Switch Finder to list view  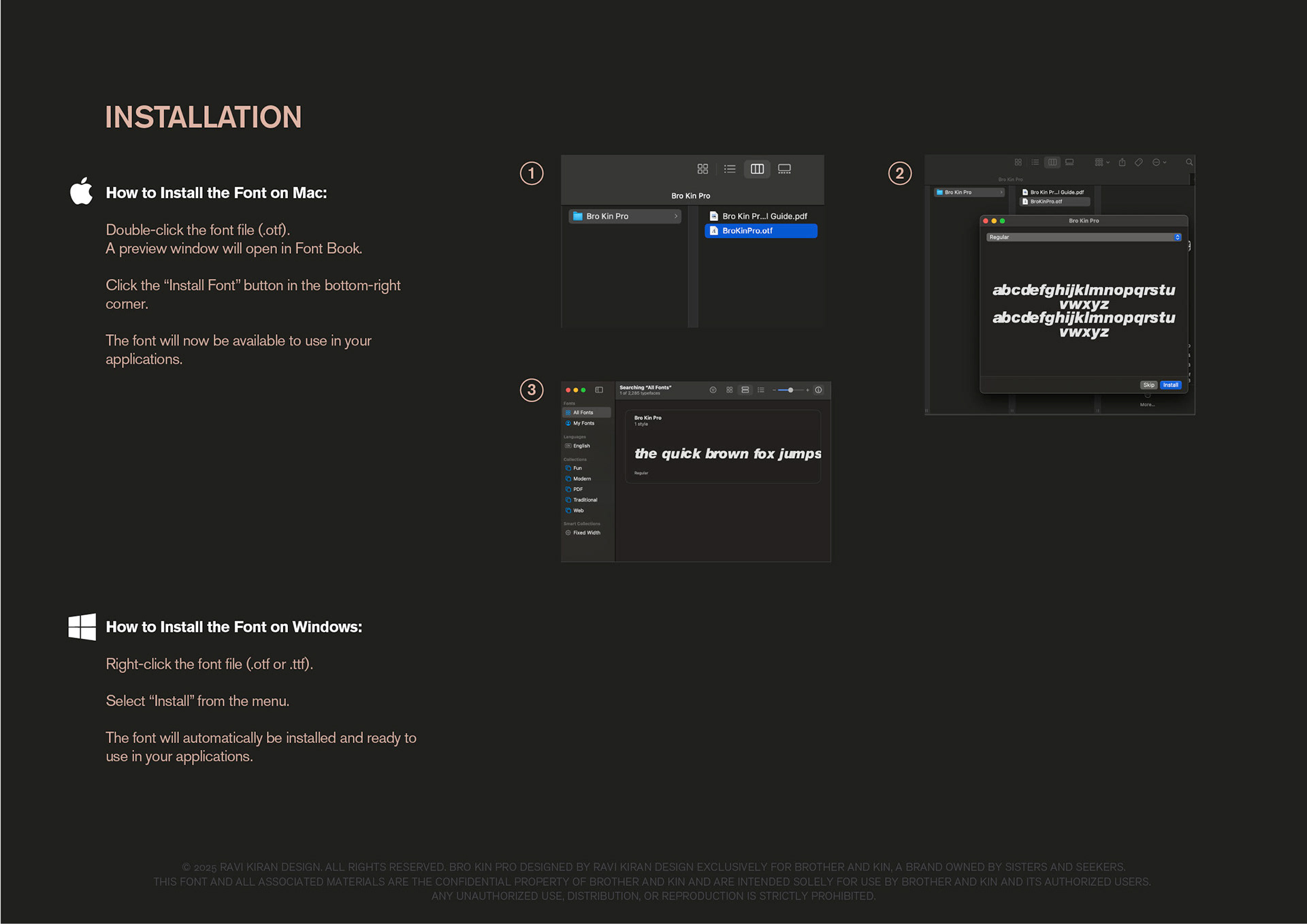point(730,169)
